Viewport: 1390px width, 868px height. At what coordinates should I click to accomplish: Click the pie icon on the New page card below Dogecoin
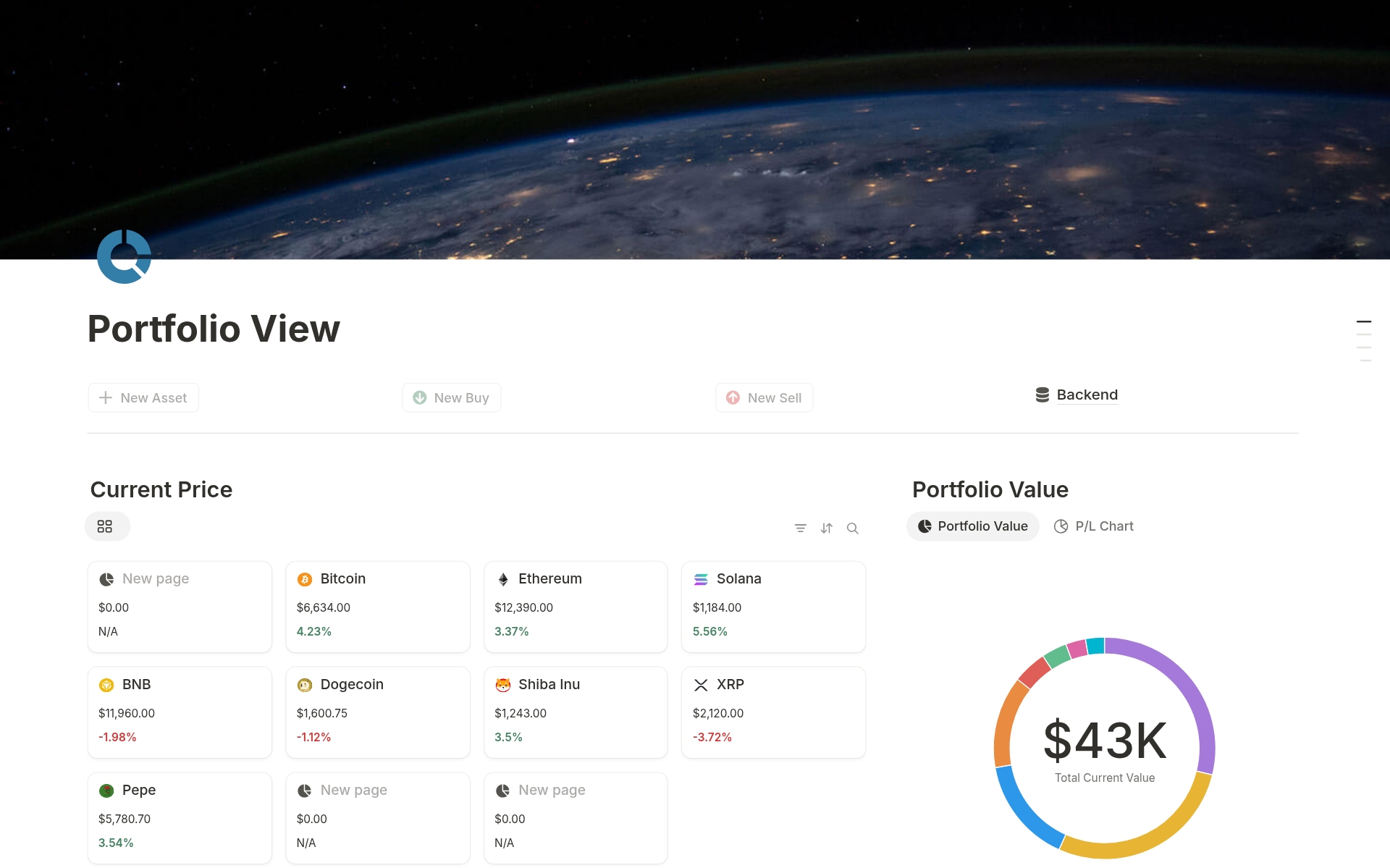(x=305, y=791)
